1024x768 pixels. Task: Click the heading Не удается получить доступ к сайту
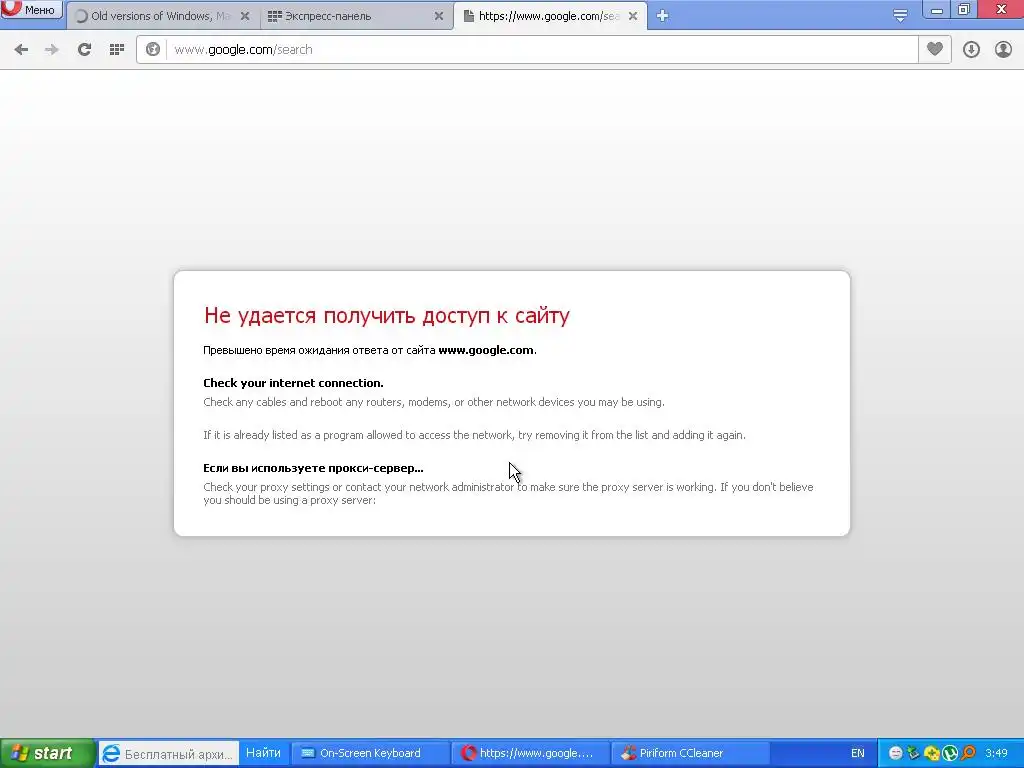point(387,315)
